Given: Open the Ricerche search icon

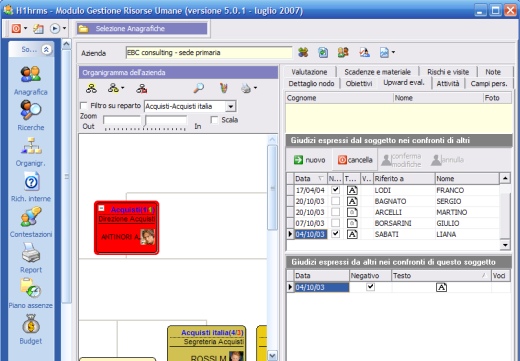Looking at the screenshot, I should (31, 110).
